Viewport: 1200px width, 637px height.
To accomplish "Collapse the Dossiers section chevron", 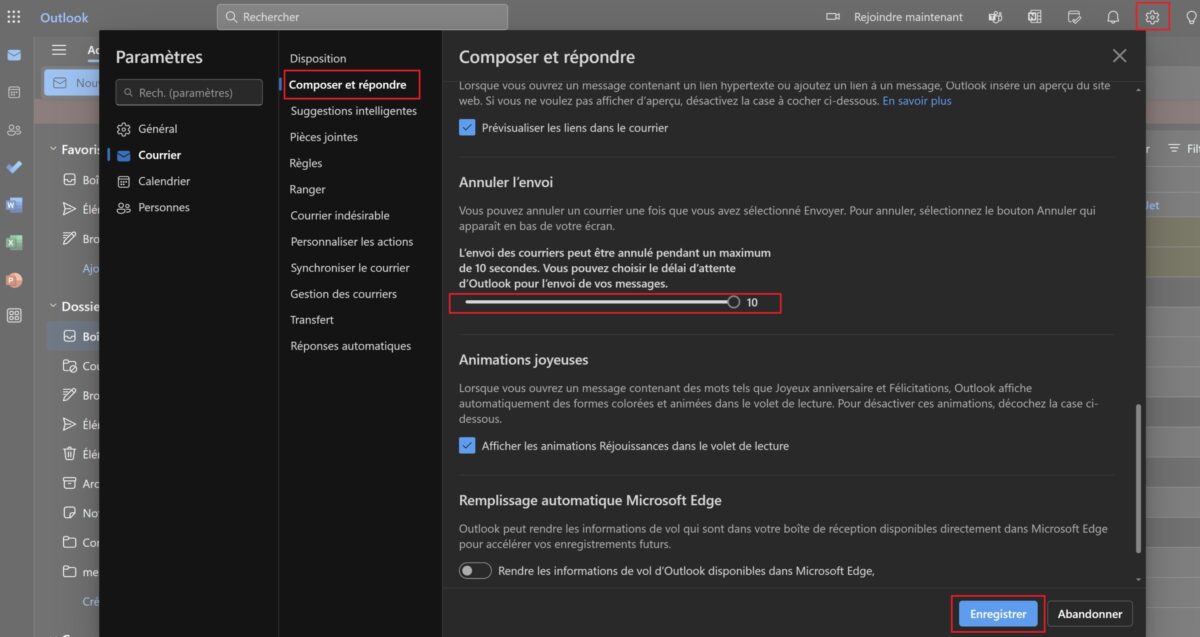I will (x=52, y=307).
